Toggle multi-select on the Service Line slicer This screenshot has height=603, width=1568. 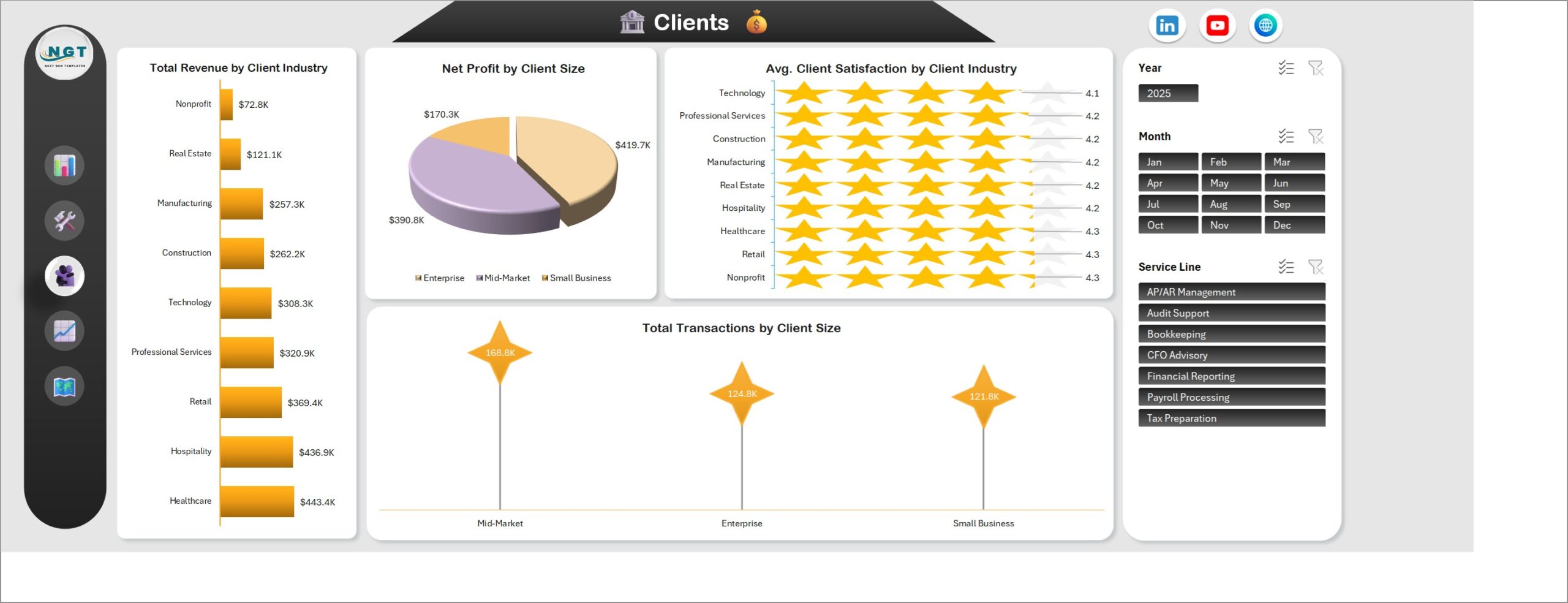1286,267
